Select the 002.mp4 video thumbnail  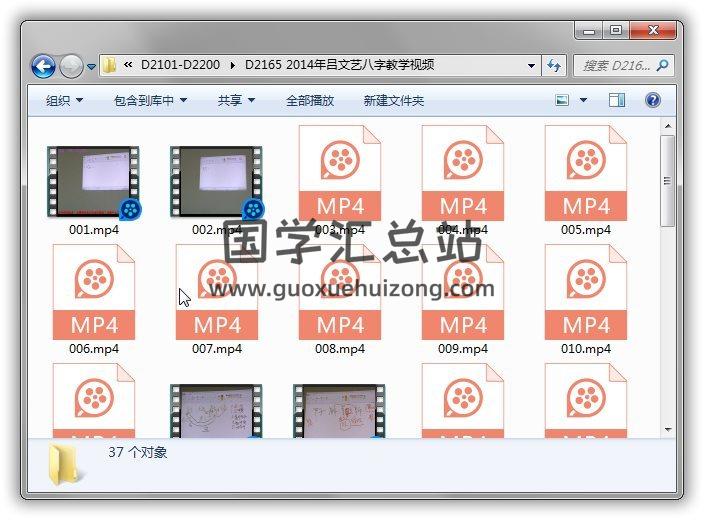click(x=216, y=181)
